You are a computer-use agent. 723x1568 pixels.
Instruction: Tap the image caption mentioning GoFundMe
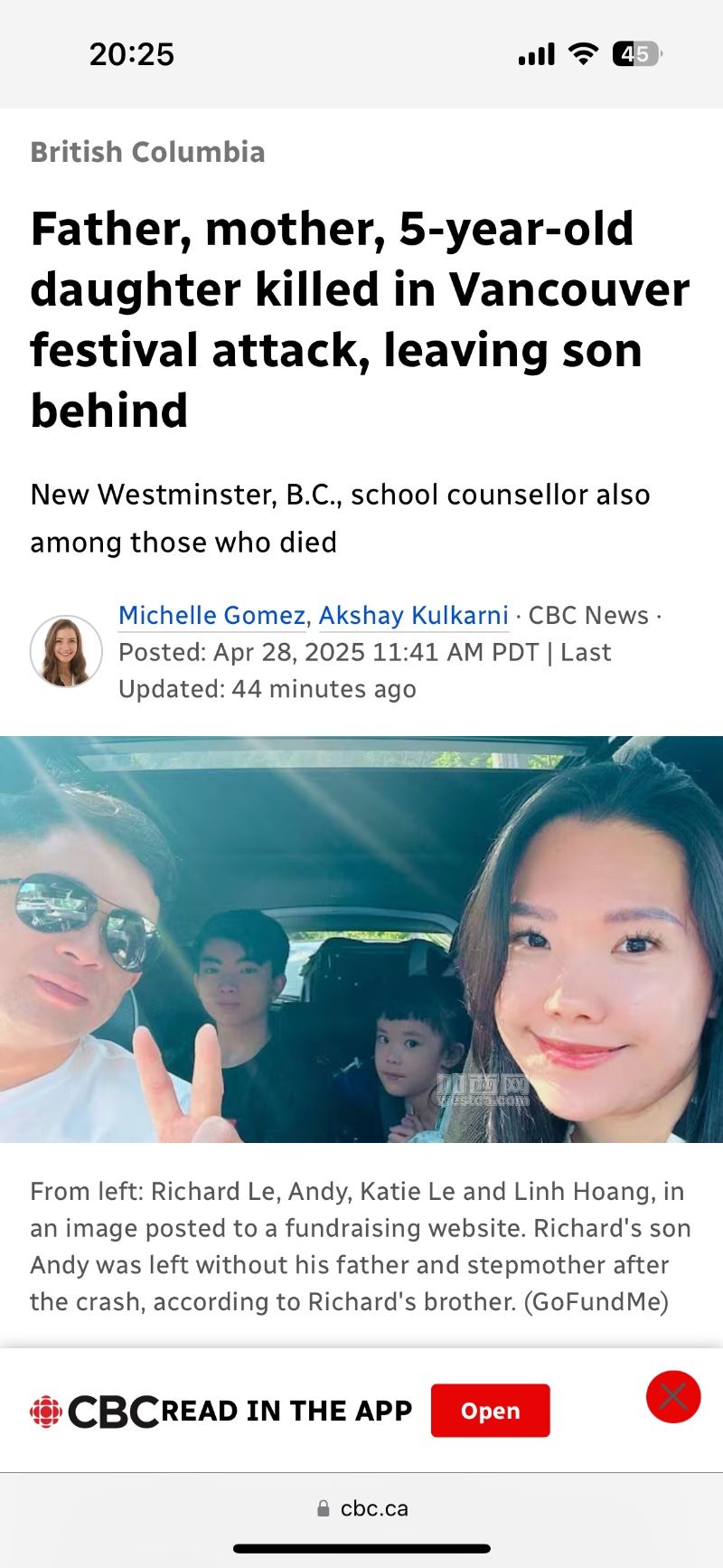point(361,1246)
